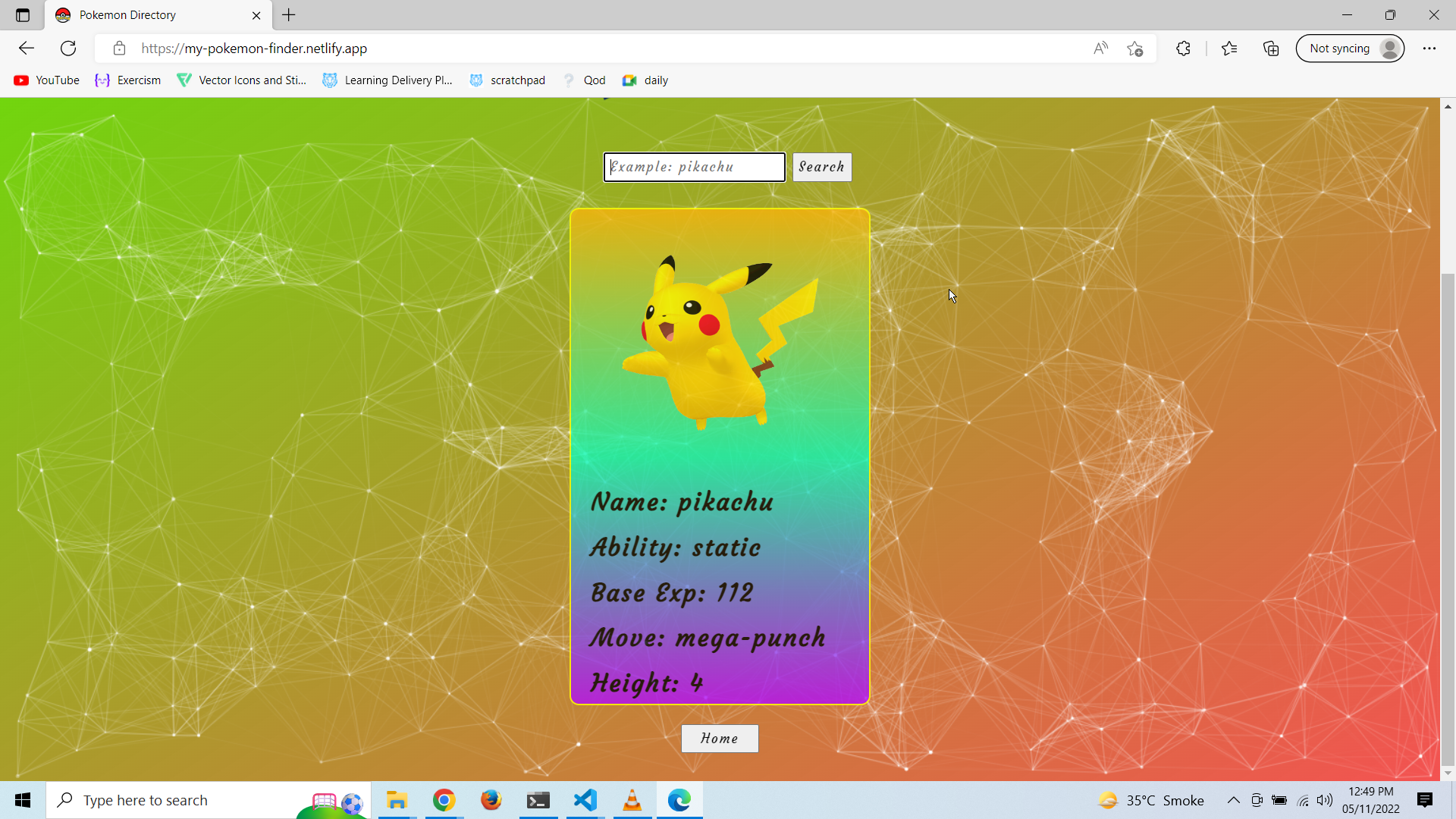Refresh the page with the reload icon

[68, 49]
